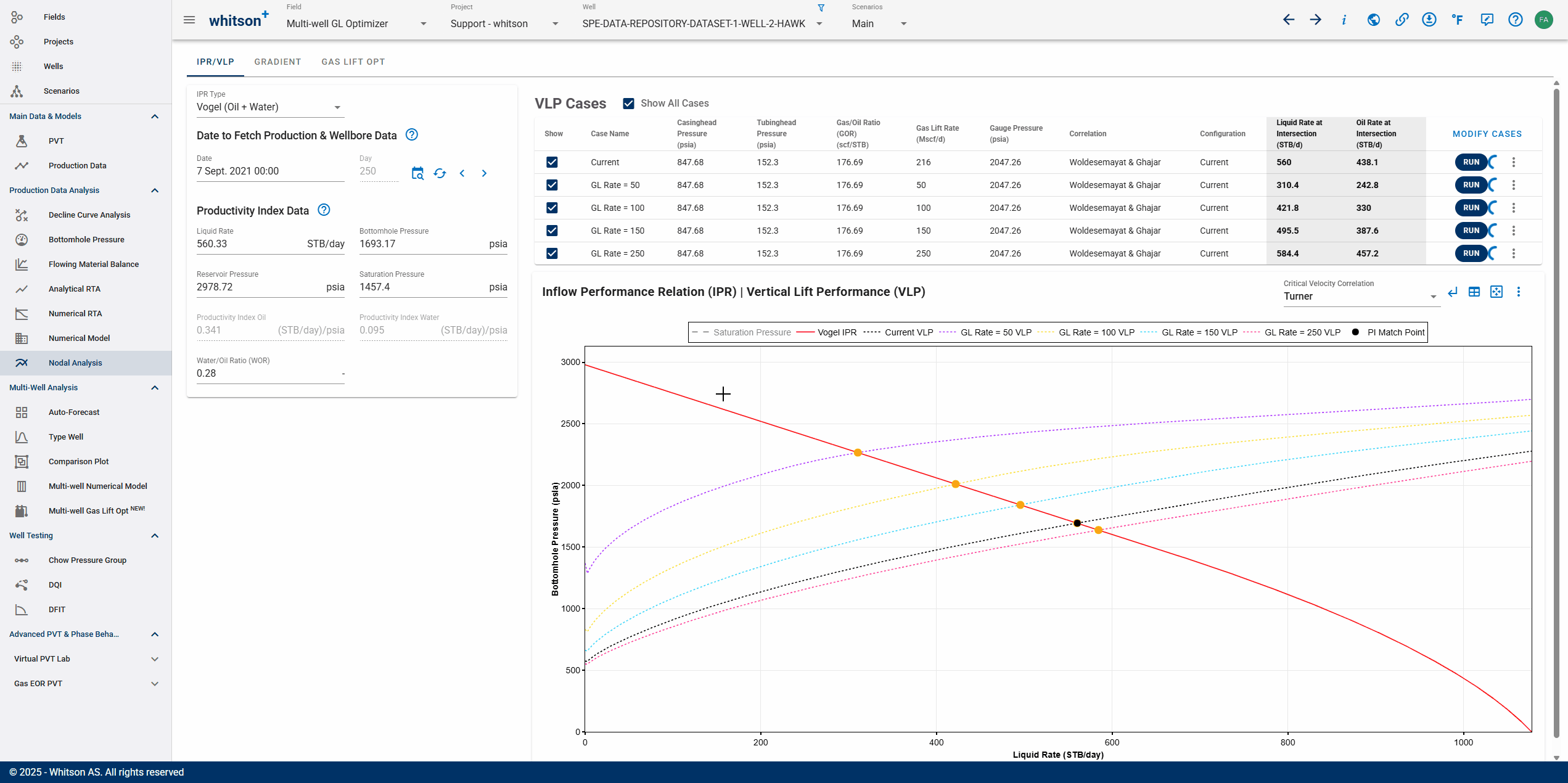Open Critical Velocity Correlation dropdown
Viewport: 1568px width, 783px height.
[1361, 297]
